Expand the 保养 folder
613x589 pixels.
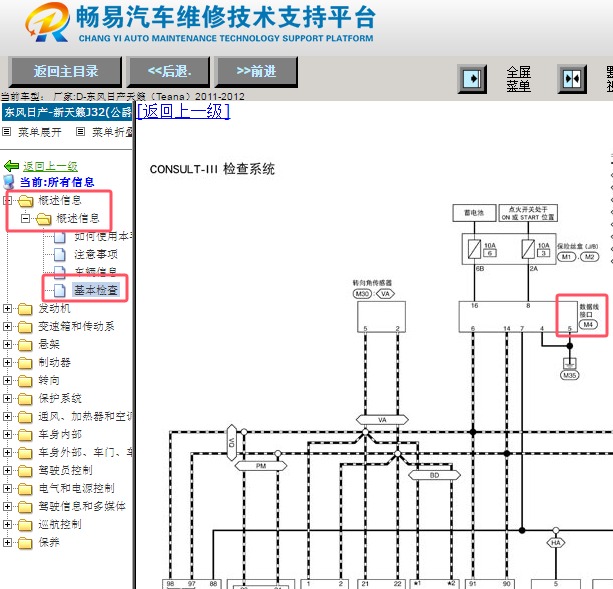(x=7, y=542)
